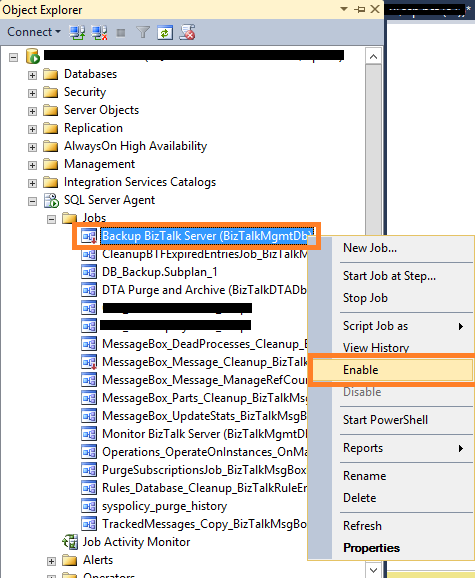Choose Start Job at Step...
This screenshot has width=475, height=578.
[x=391, y=276]
